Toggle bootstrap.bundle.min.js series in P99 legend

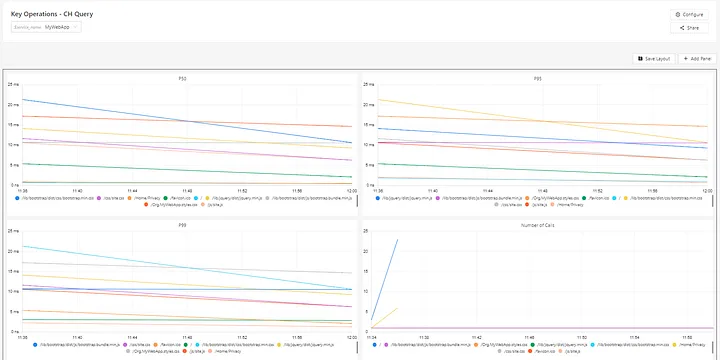click(76, 344)
